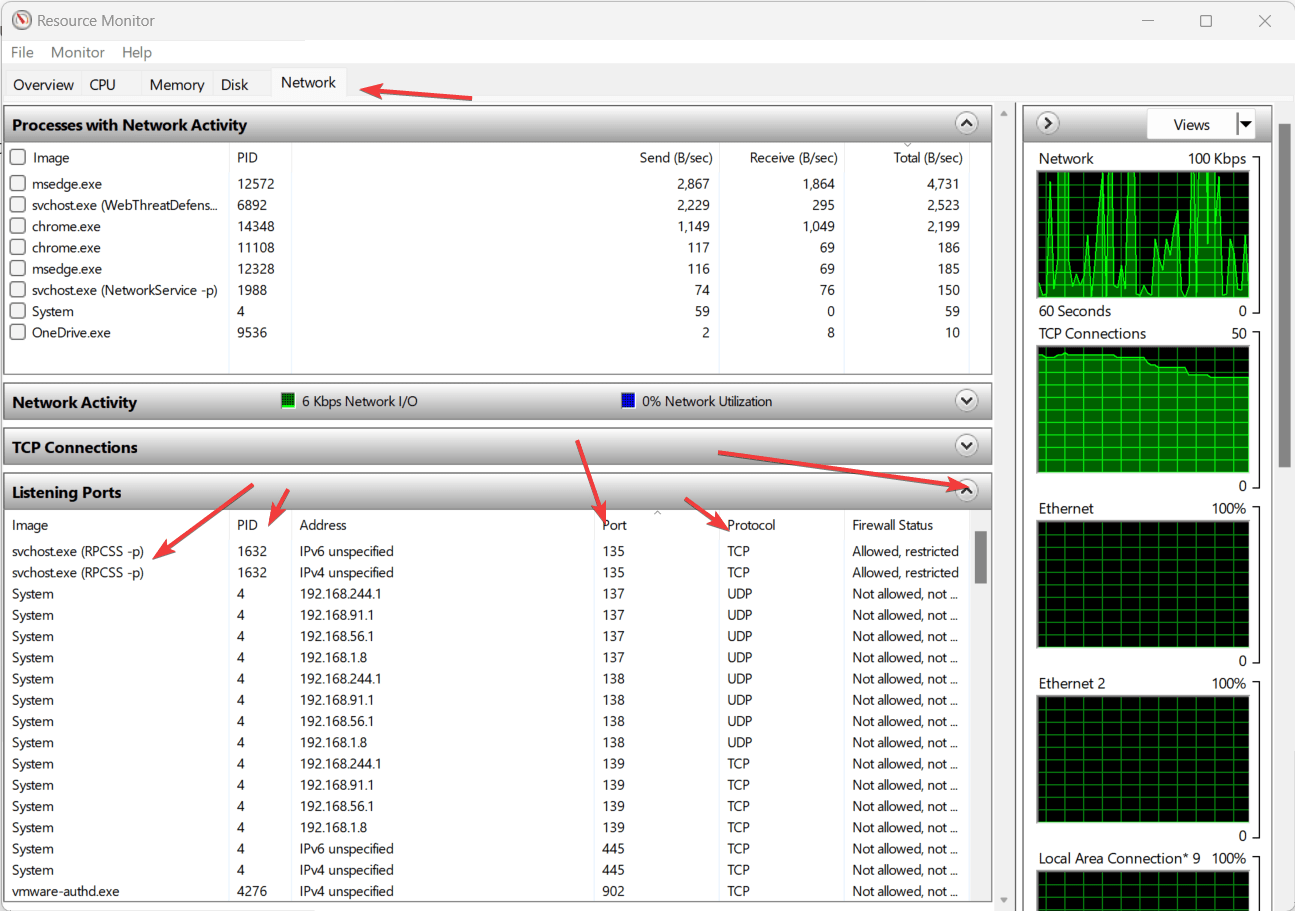
Task: Open the Help menu
Action: 137,52
